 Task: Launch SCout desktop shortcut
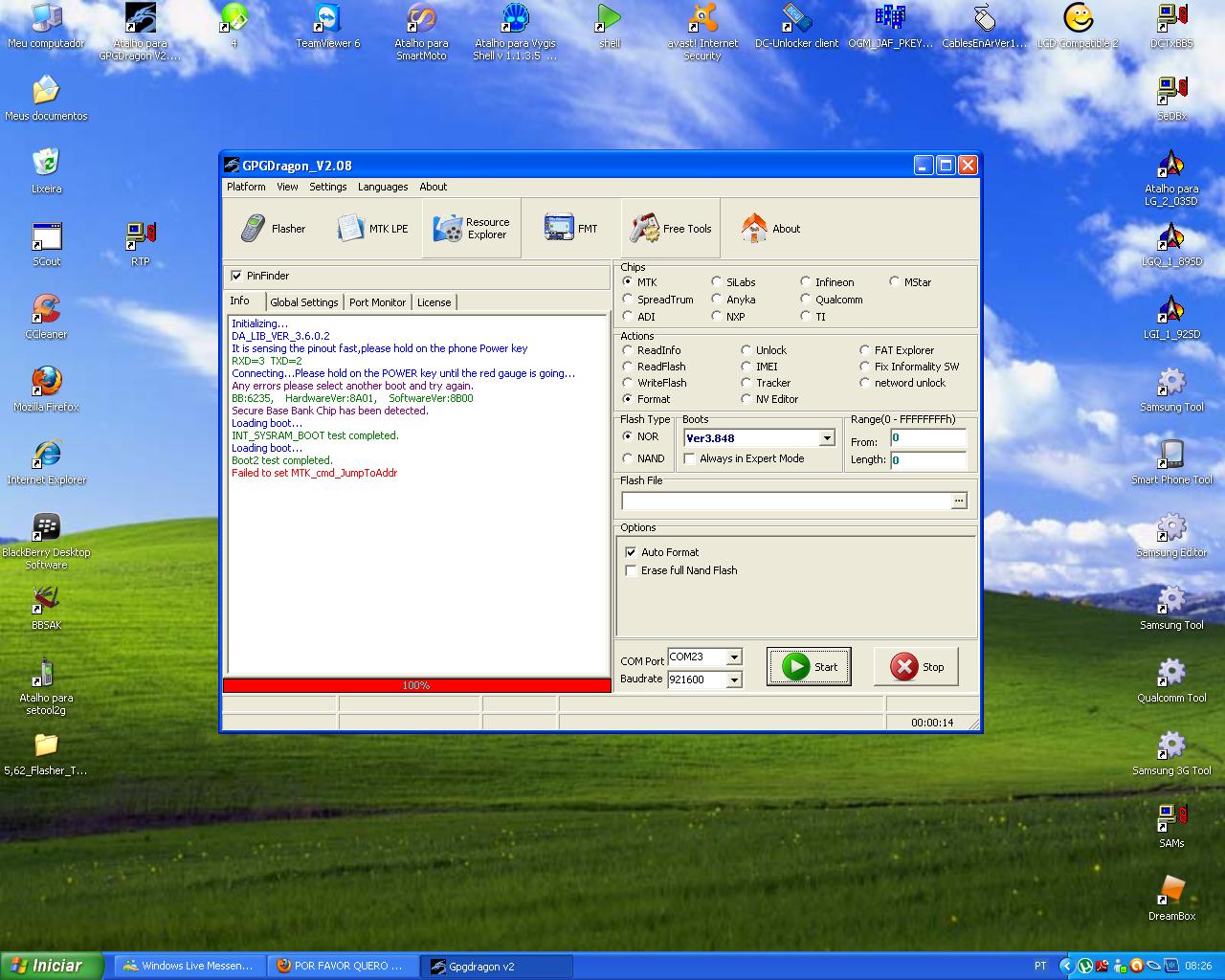point(46,244)
